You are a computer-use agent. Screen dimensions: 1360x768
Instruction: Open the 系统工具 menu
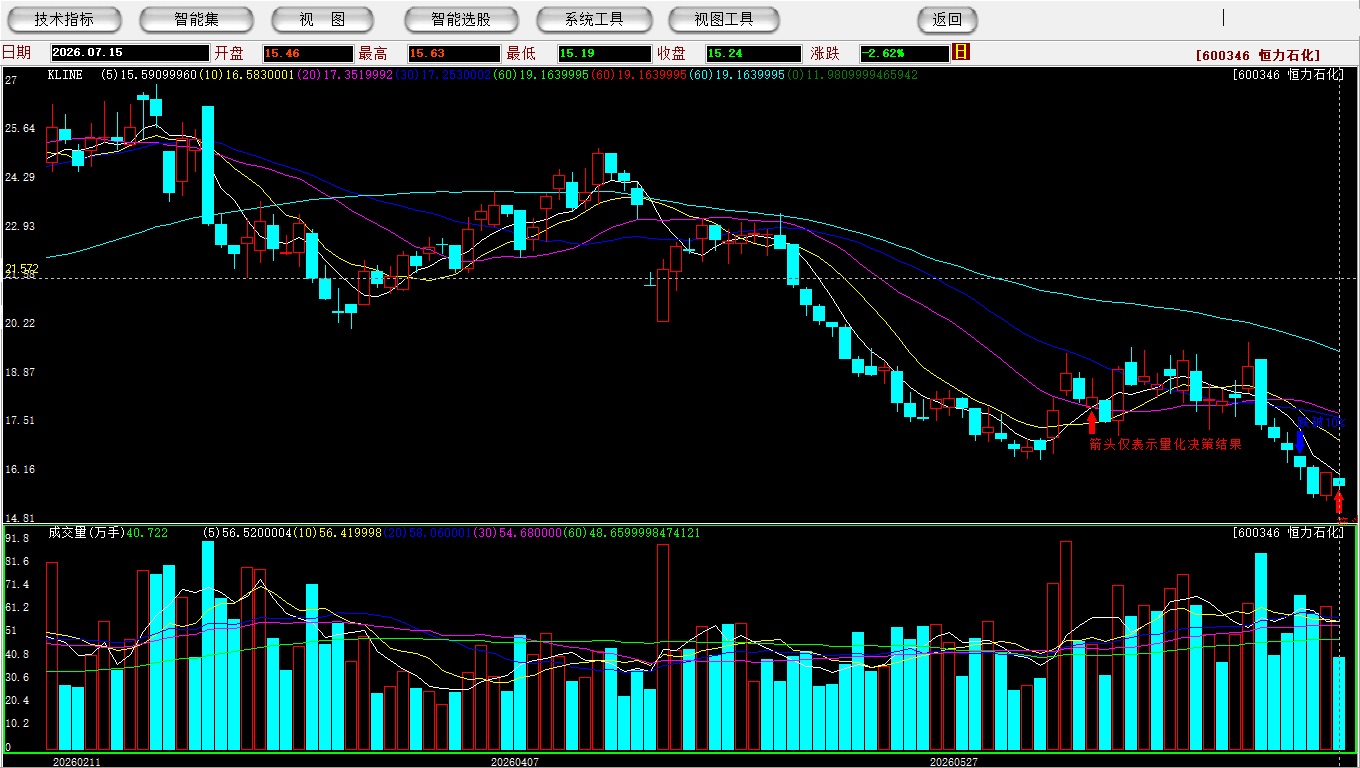[593, 19]
